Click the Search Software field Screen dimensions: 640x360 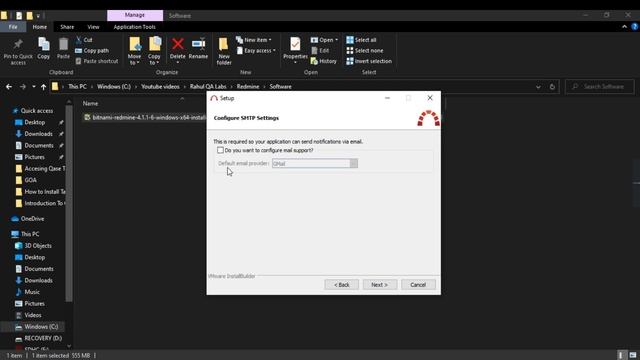[x=600, y=87]
